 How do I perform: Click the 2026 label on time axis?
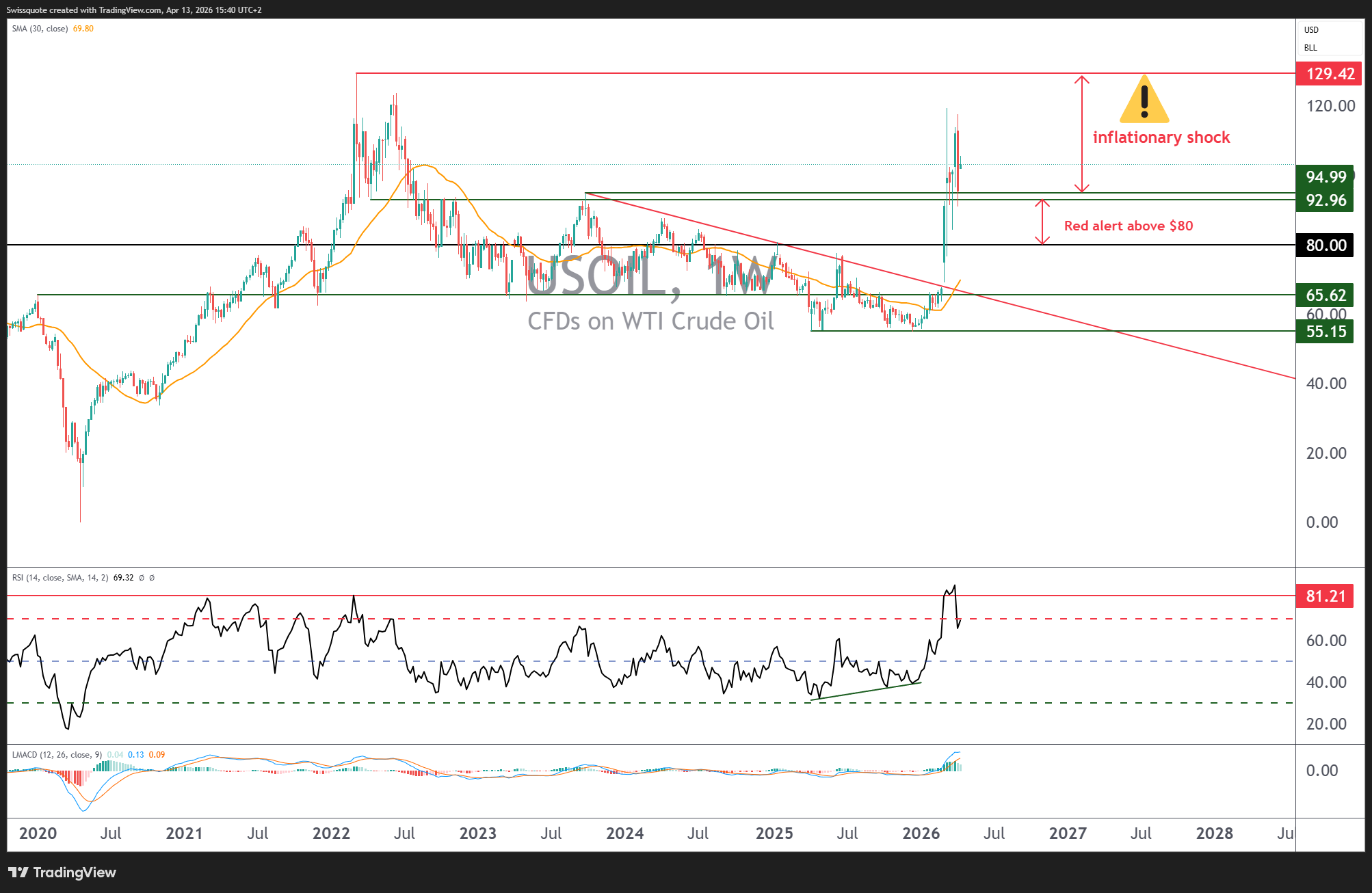pyautogui.click(x=921, y=834)
